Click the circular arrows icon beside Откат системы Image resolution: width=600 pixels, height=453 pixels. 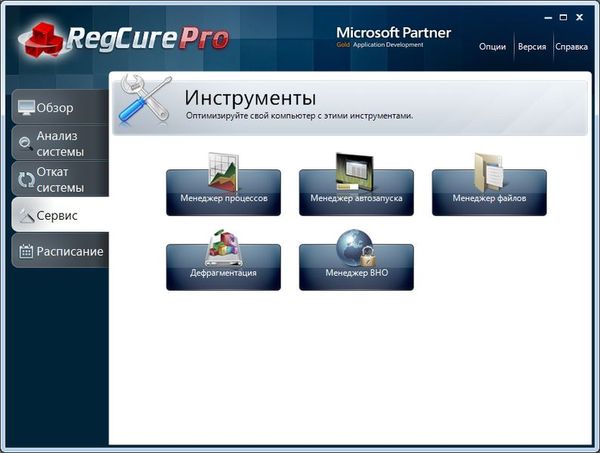[x=26, y=180]
